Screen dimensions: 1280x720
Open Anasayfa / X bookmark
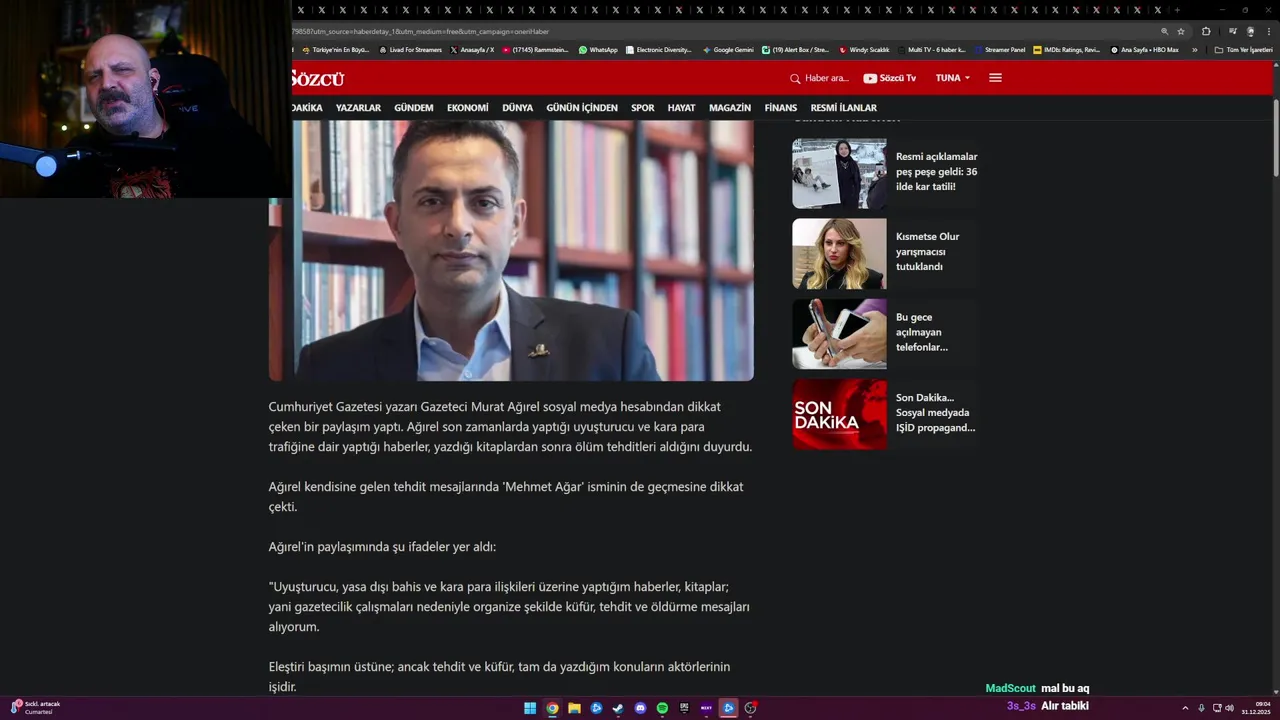[472, 50]
